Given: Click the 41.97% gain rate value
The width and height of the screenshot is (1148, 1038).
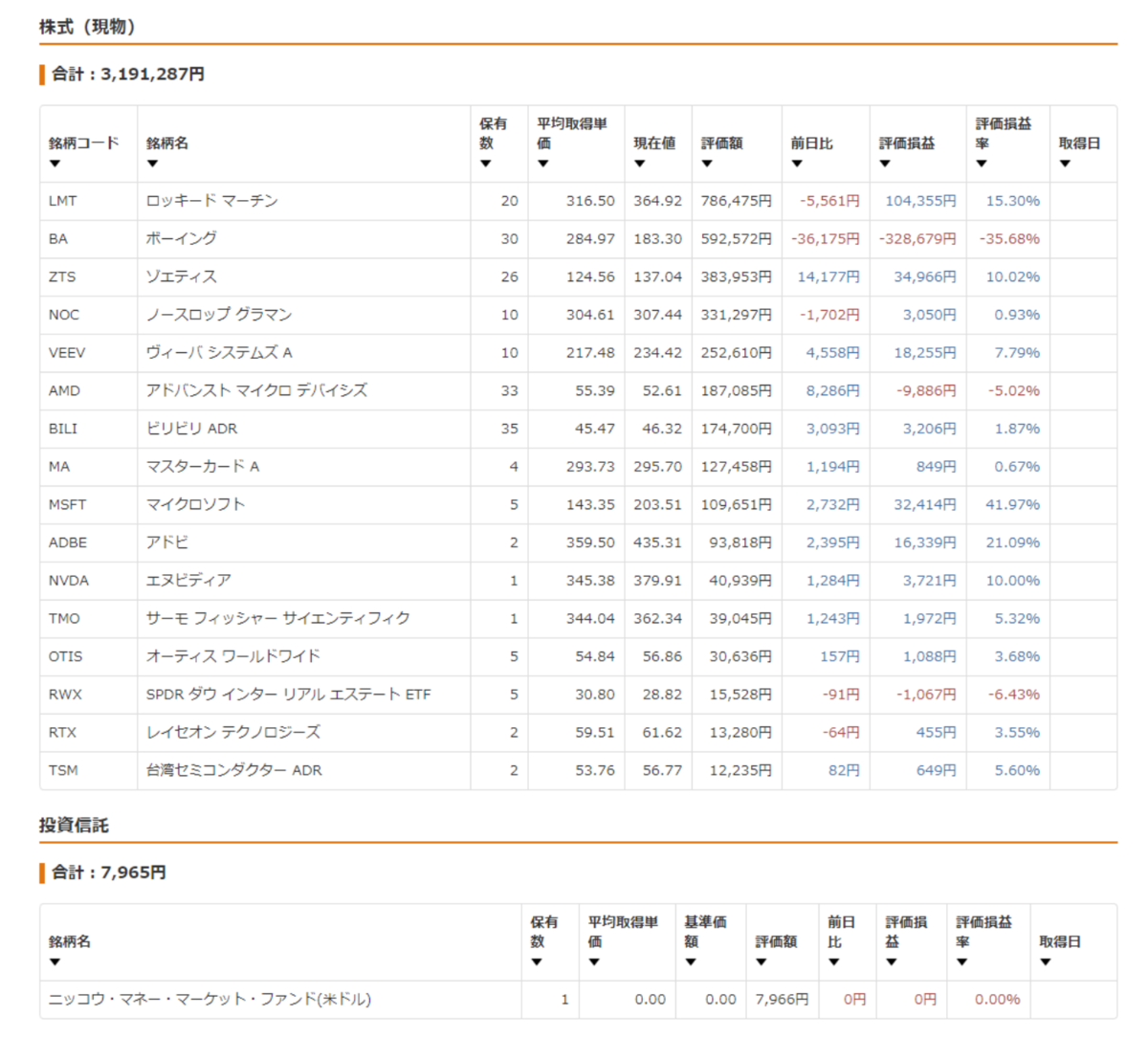Looking at the screenshot, I should click(x=1012, y=504).
